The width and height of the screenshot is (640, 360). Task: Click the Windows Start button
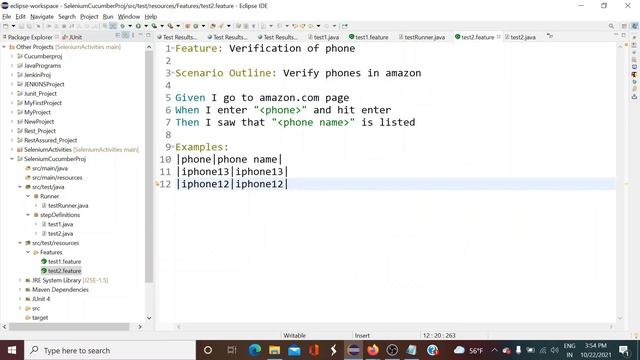pyautogui.click(x=12, y=350)
